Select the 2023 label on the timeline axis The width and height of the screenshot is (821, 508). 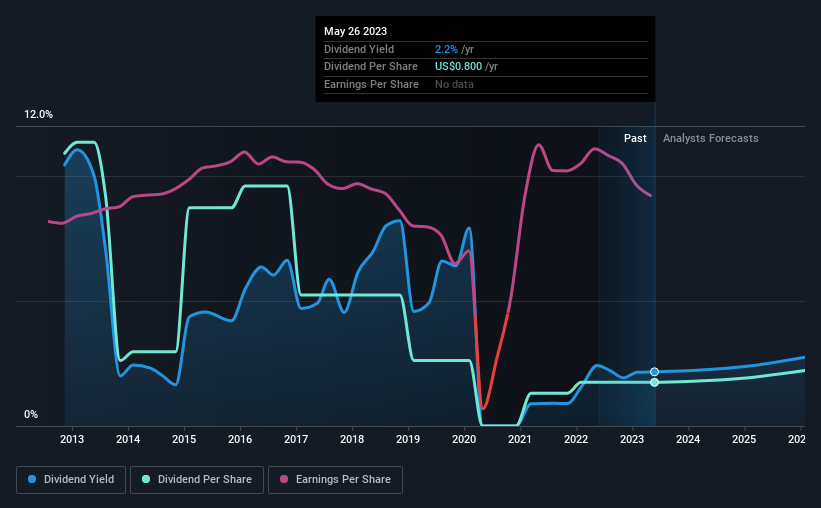(632, 439)
